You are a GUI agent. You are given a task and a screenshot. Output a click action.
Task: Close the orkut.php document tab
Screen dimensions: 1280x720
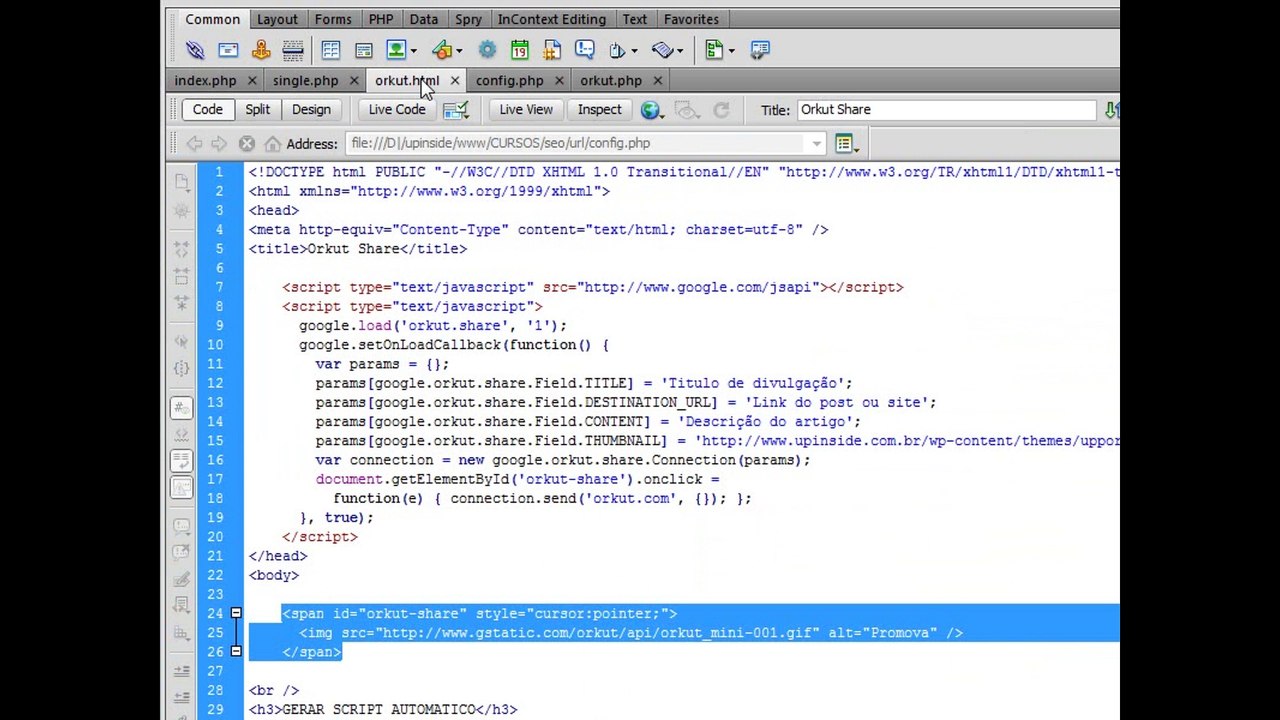(x=657, y=81)
